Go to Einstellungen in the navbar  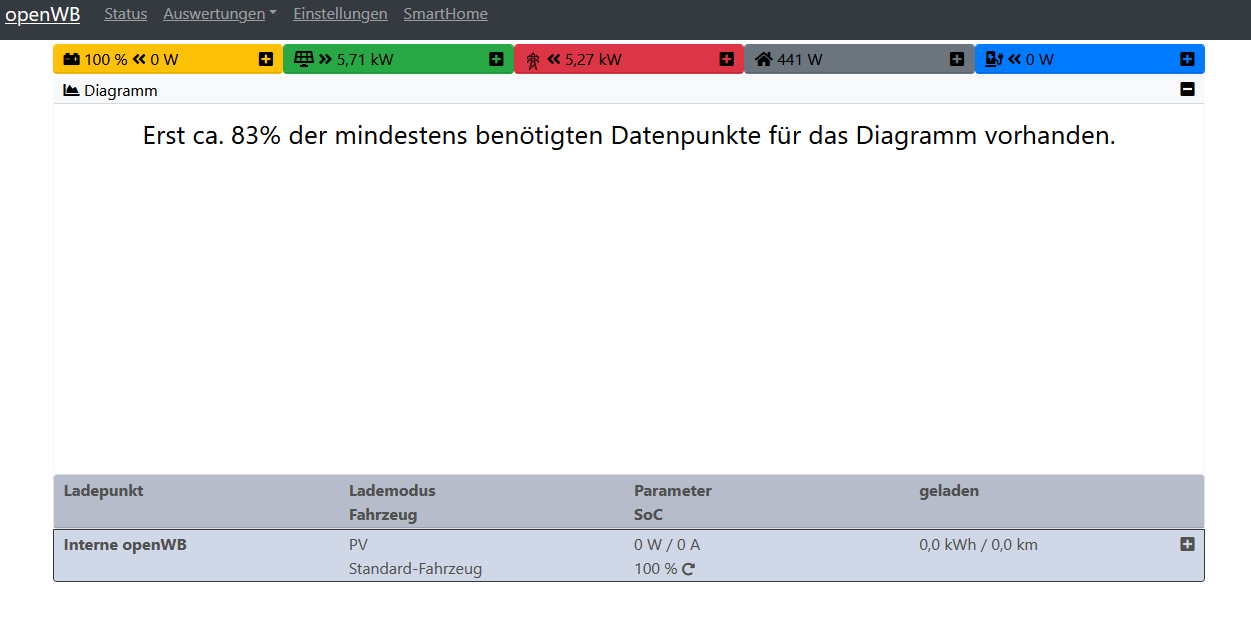340,14
